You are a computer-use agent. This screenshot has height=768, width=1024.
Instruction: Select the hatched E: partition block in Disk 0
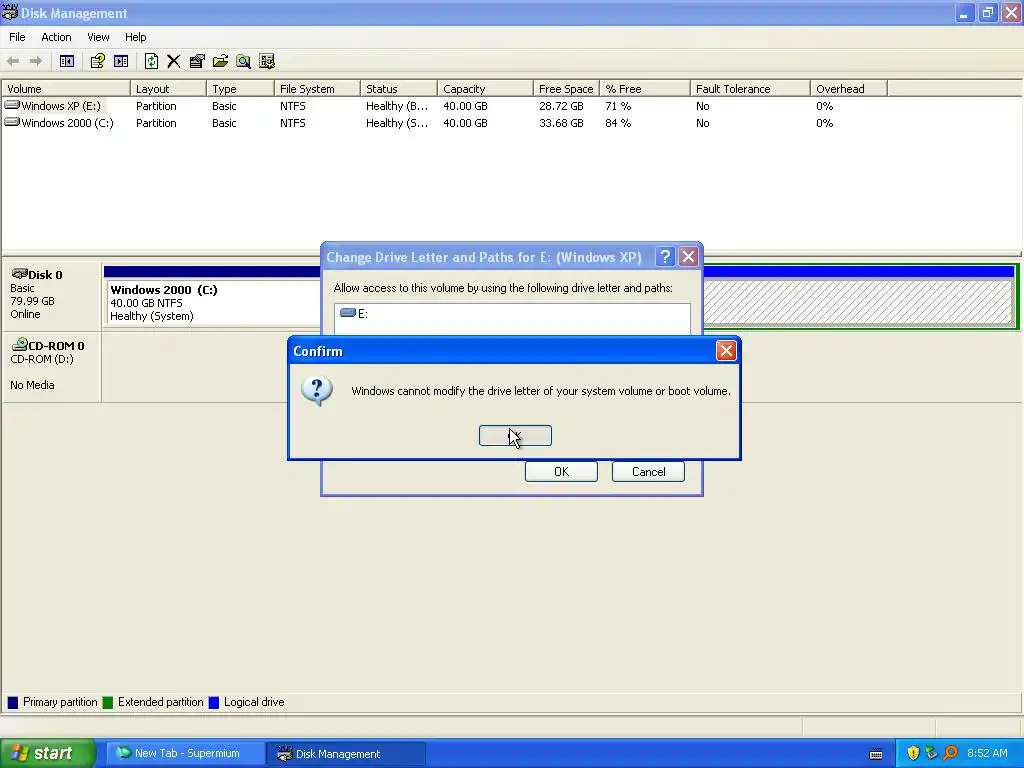coord(859,302)
